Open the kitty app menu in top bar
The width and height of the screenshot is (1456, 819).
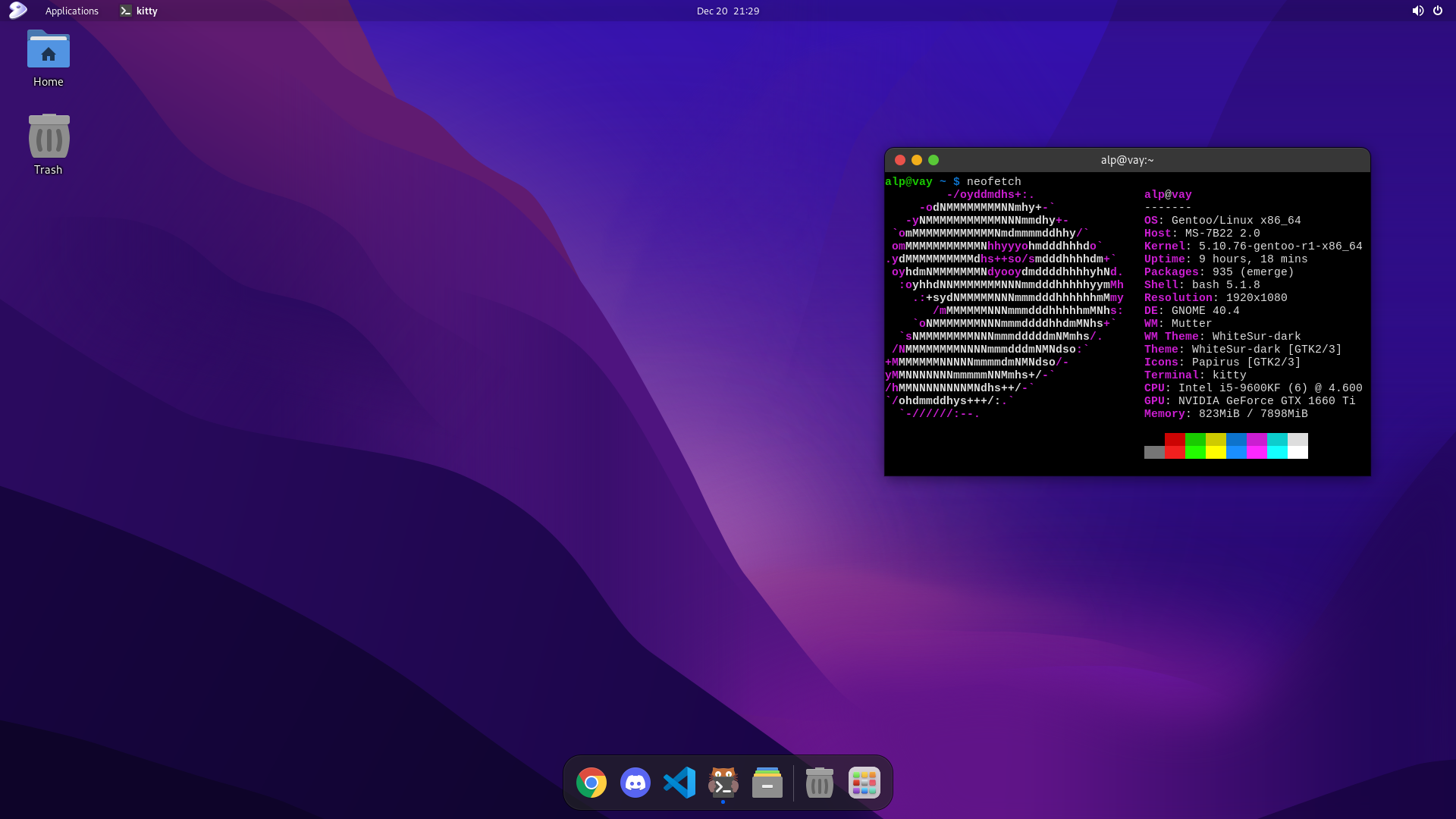click(x=139, y=11)
